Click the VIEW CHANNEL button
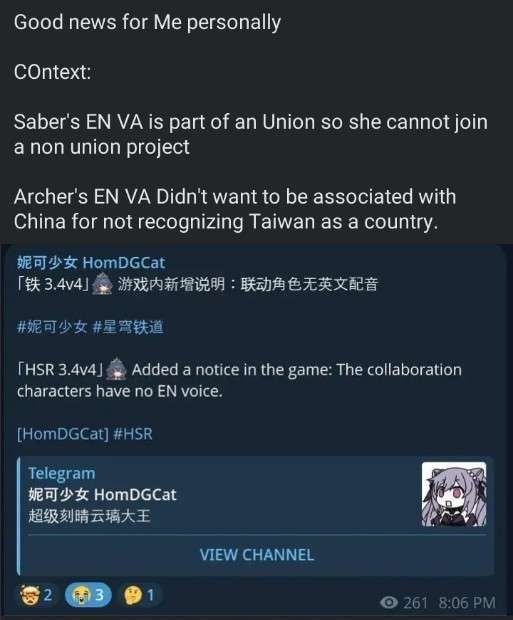Viewport: 513px width, 620px height. point(256,555)
